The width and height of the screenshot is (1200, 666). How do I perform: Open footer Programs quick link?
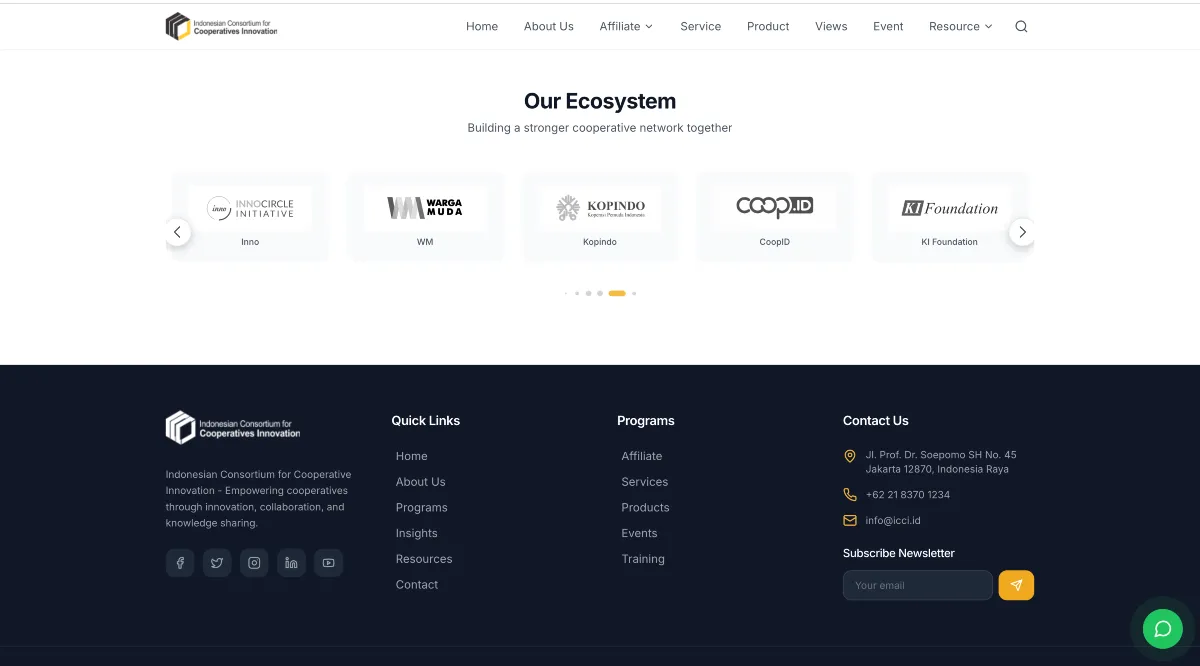tap(422, 508)
